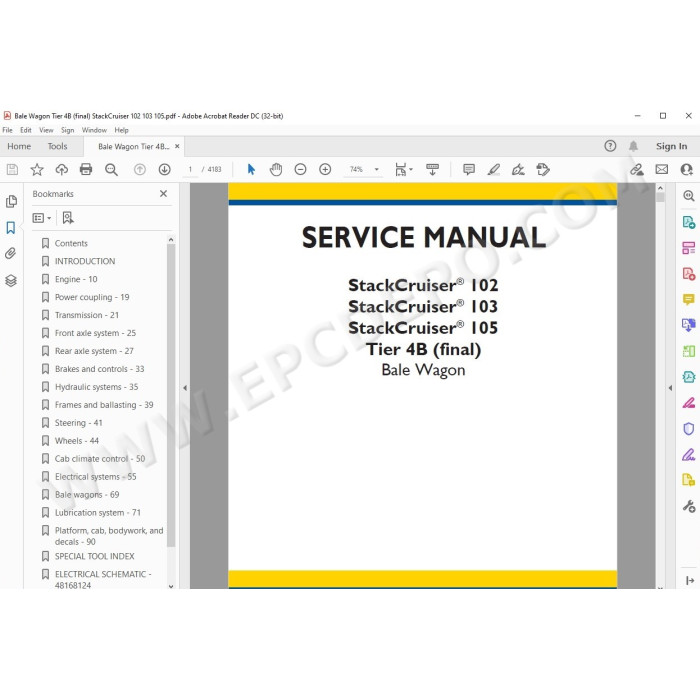The width and height of the screenshot is (700, 700).
Task: Add a new bookmark icon
Action: tap(68, 218)
